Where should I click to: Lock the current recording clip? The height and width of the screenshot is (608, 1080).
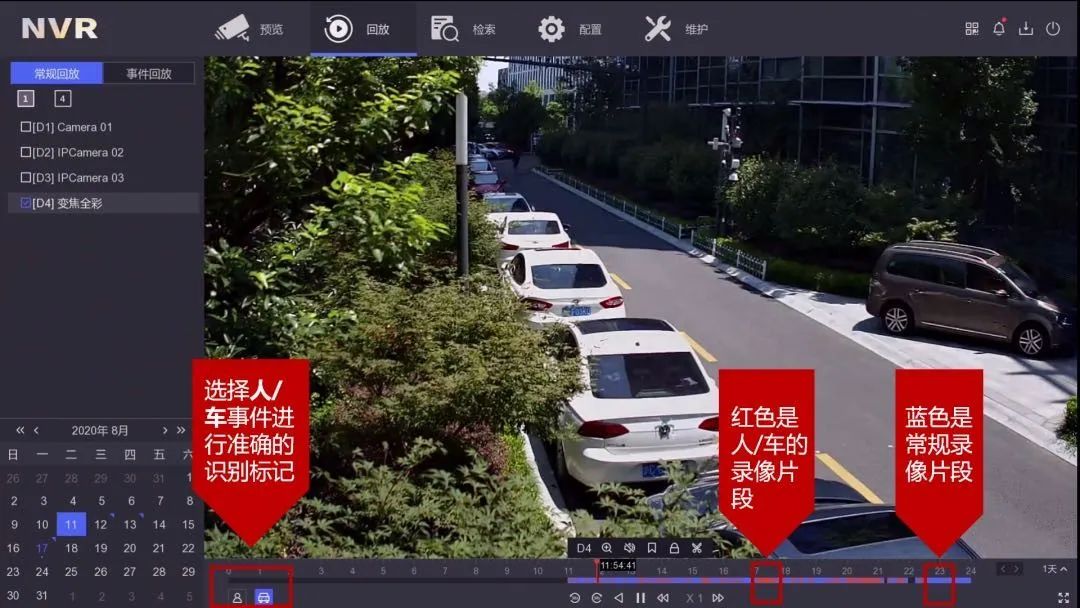pos(674,547)
